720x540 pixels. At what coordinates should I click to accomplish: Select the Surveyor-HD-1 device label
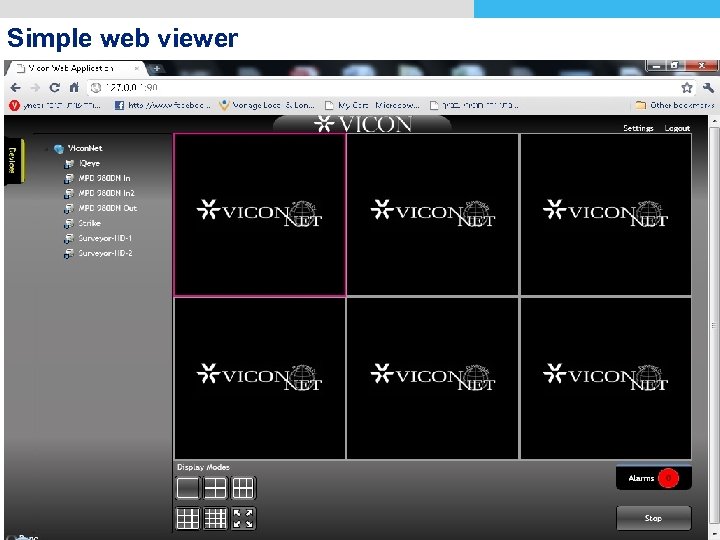(x=105, y=238)
